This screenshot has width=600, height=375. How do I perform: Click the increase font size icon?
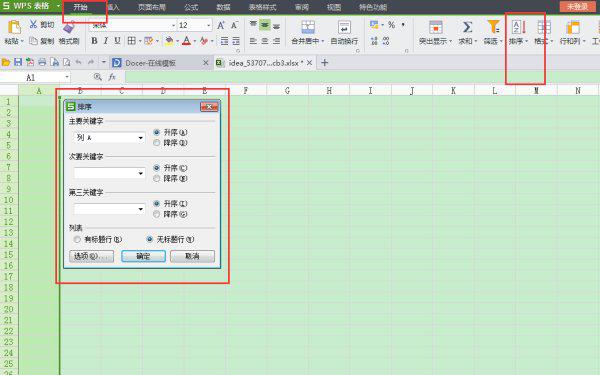(221, 25)
